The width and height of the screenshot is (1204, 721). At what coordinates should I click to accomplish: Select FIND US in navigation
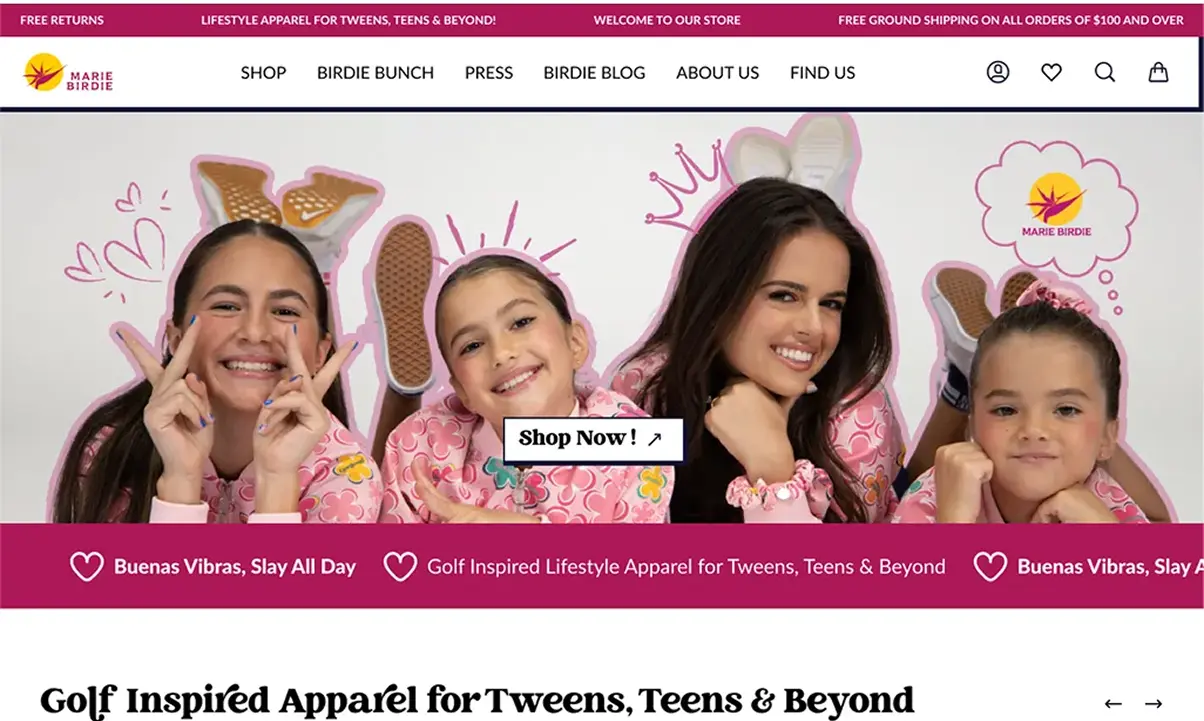point(822,72)
